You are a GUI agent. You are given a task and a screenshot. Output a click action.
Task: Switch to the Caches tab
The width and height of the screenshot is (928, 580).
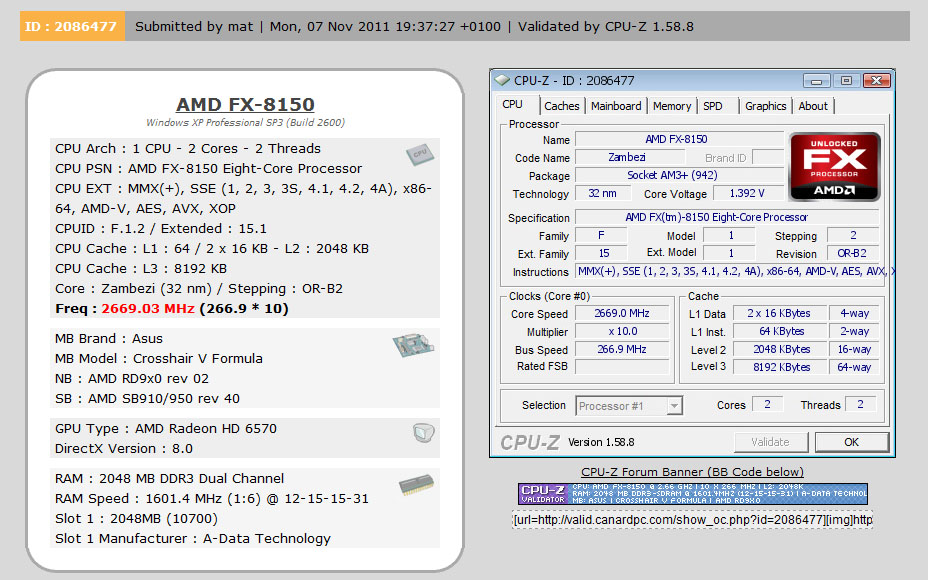[x=562, y=106]
